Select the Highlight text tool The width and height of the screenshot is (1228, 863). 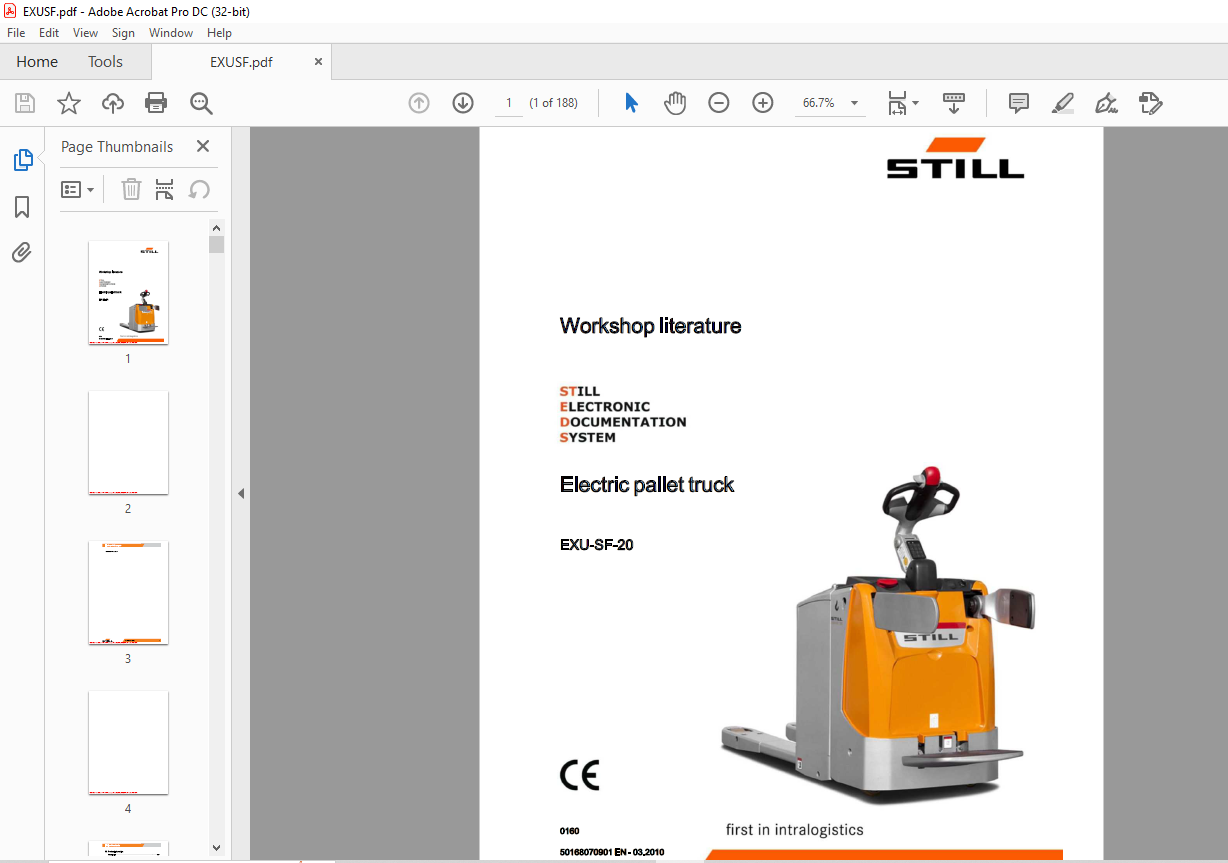point(1062,103)
